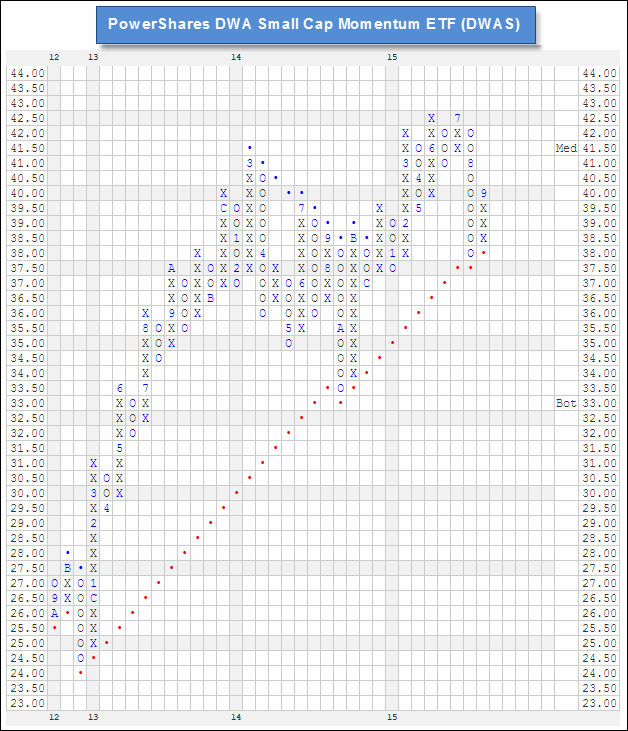628x731 pixels.
Task: Select the 9 marker in 40.00 row
Action: (484, 193)
